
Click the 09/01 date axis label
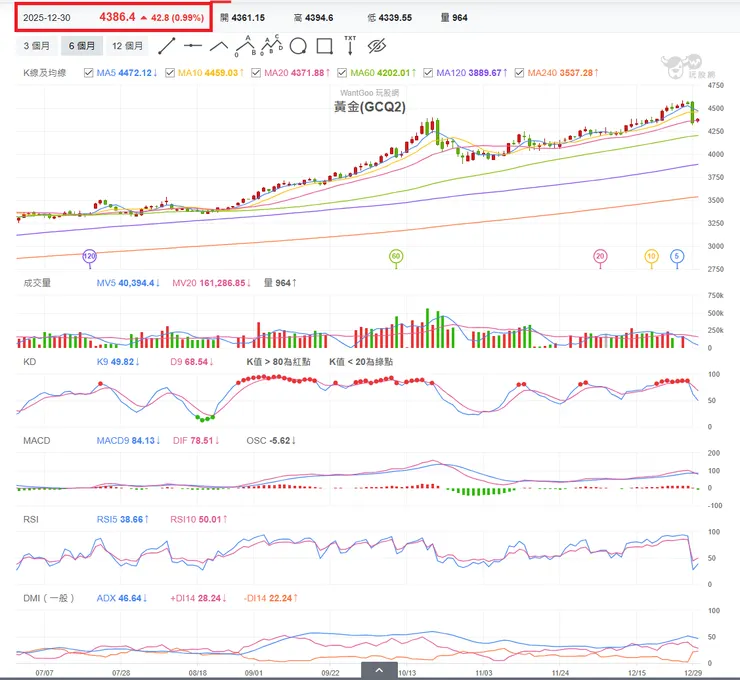point(254,672)
